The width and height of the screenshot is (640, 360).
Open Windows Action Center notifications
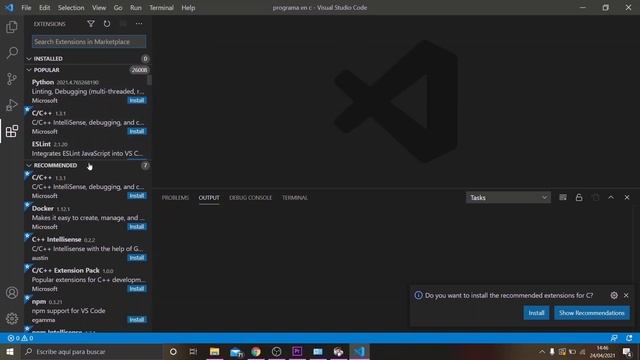pyautogui.click(x=627, y=351)
